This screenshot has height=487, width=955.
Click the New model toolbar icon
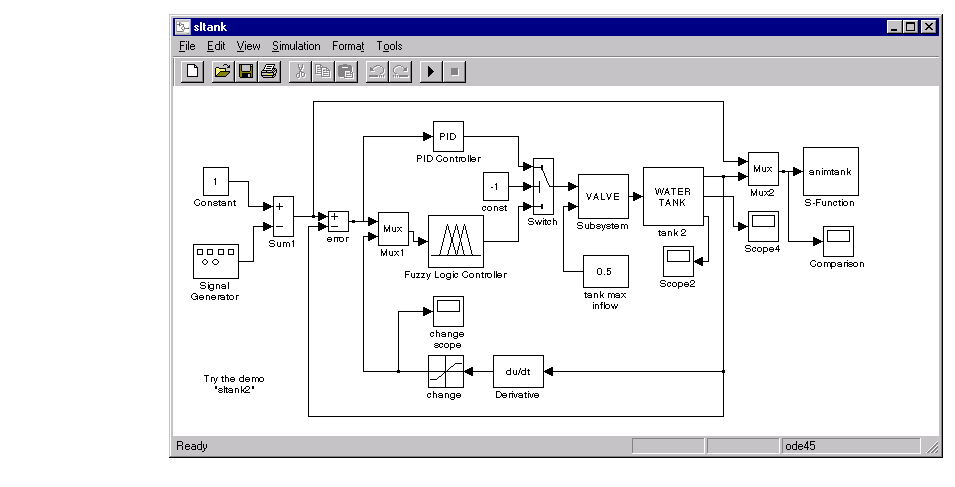tap(192, 71)
